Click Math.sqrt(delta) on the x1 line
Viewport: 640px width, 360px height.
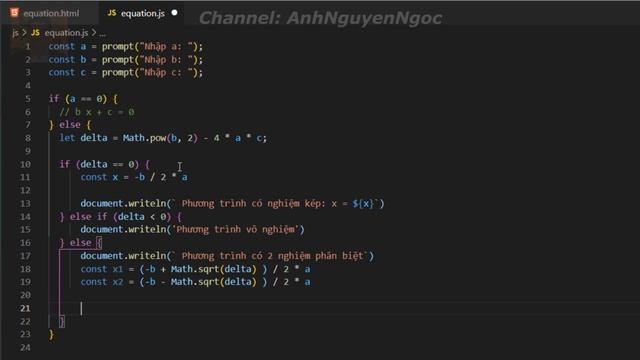(x=213, y=269)
